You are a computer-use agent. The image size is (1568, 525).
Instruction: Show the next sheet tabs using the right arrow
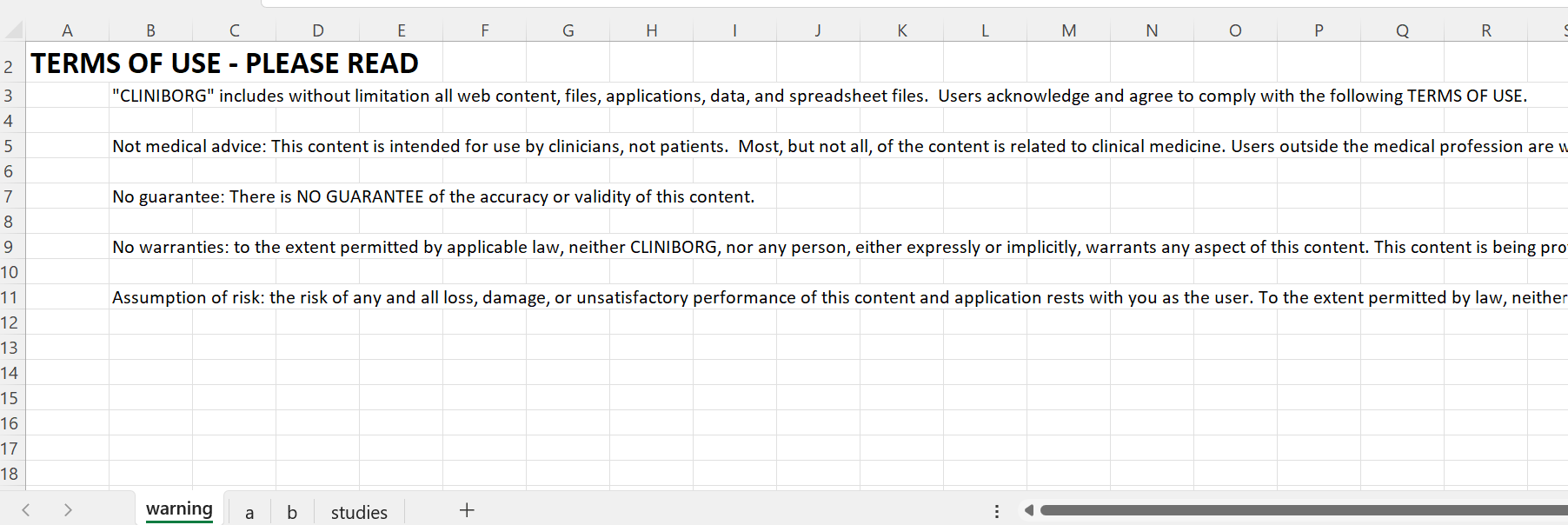click(x=68, y=510)
